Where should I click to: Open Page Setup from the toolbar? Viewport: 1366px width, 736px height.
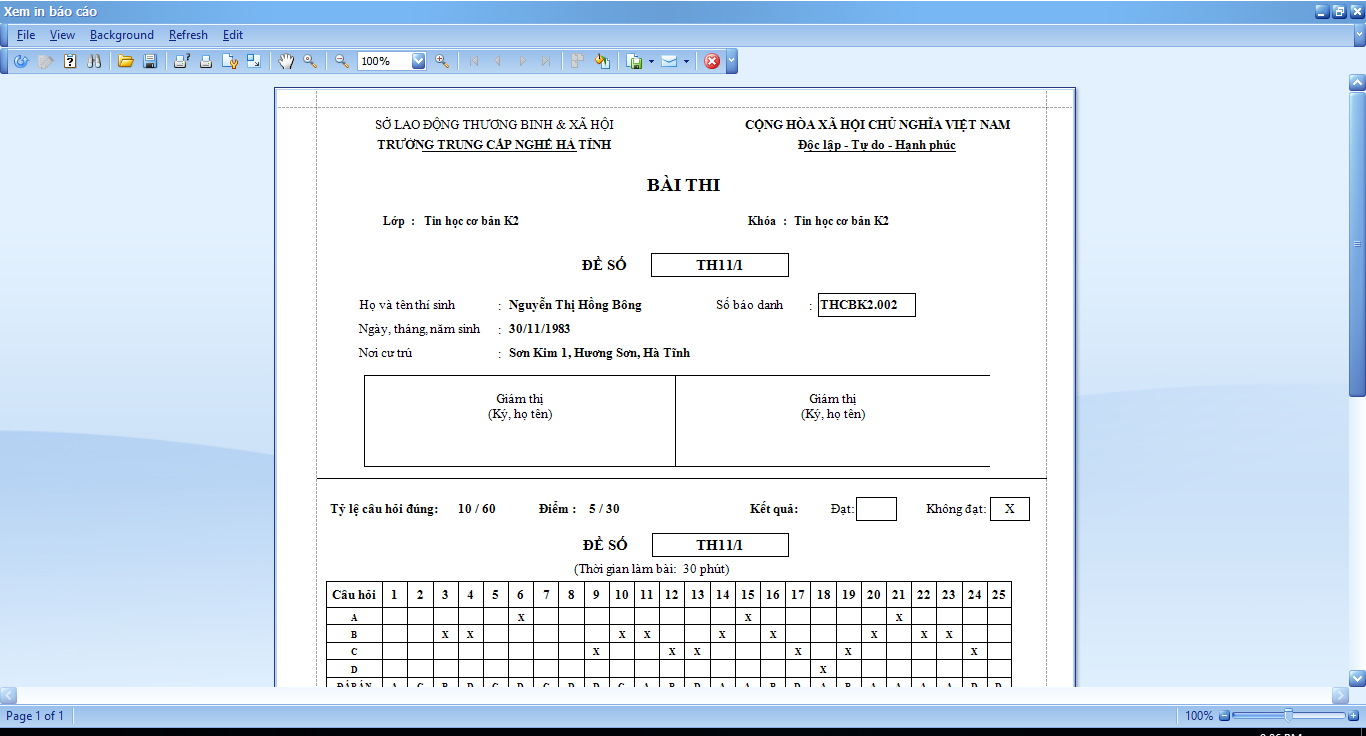click(x=229, y=61)
